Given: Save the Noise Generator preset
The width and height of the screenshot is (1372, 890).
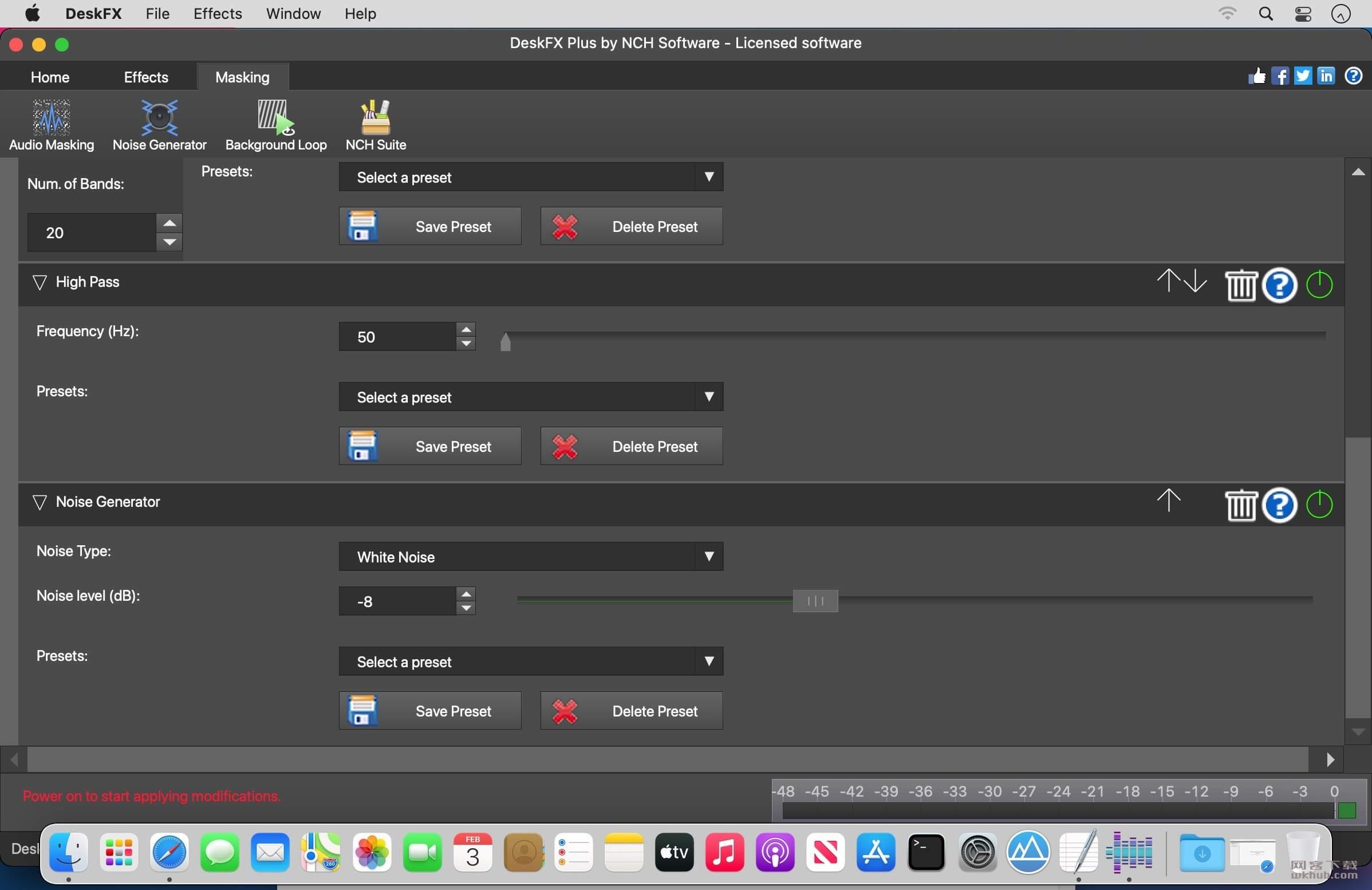Looking at the screenshot, I should click(430, 711).
